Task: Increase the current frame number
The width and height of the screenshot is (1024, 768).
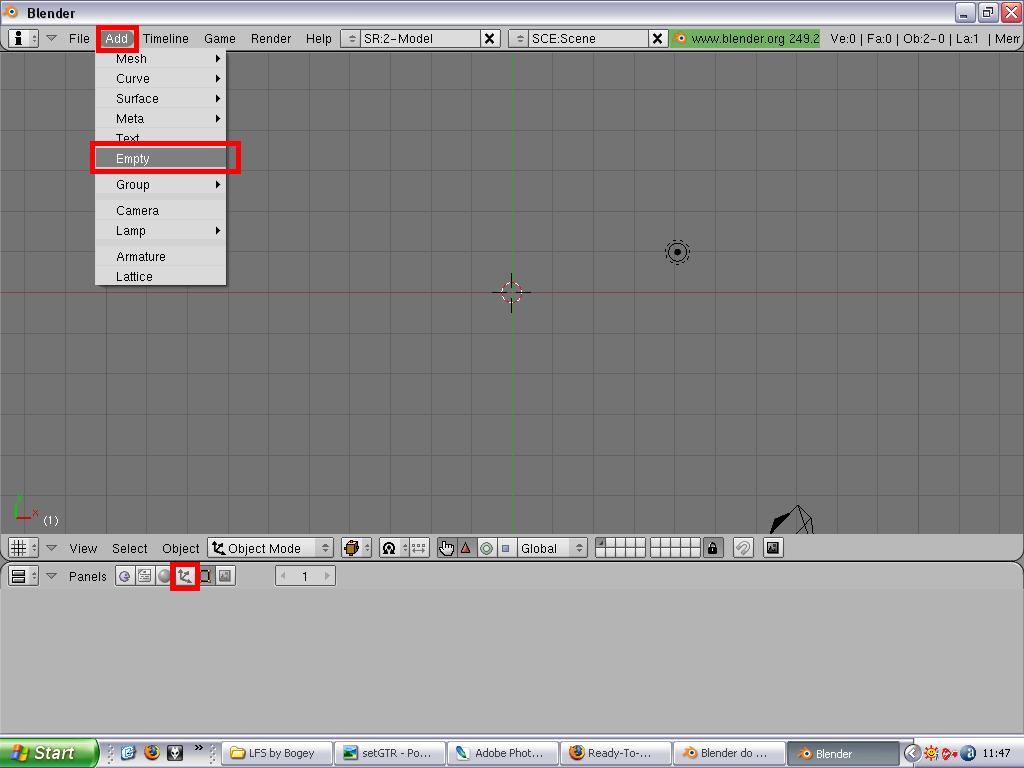Action: [x=327, y=576]
